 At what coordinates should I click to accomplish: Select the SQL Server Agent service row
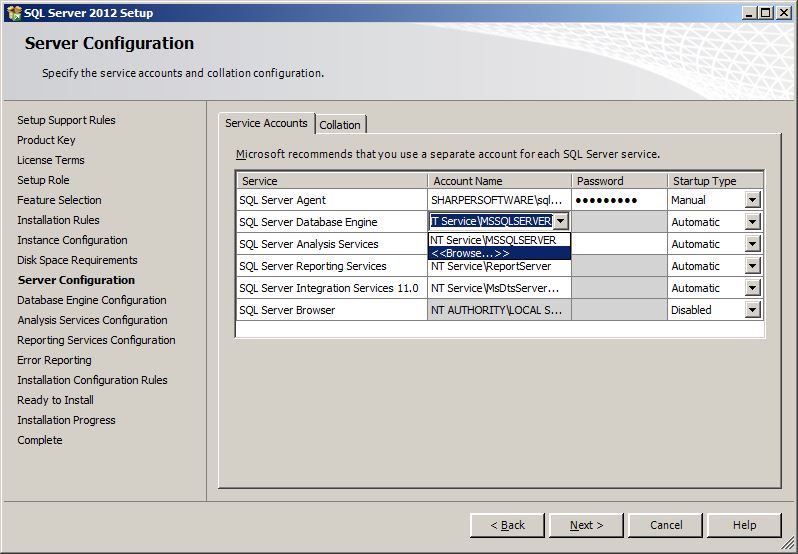point(332,200)
